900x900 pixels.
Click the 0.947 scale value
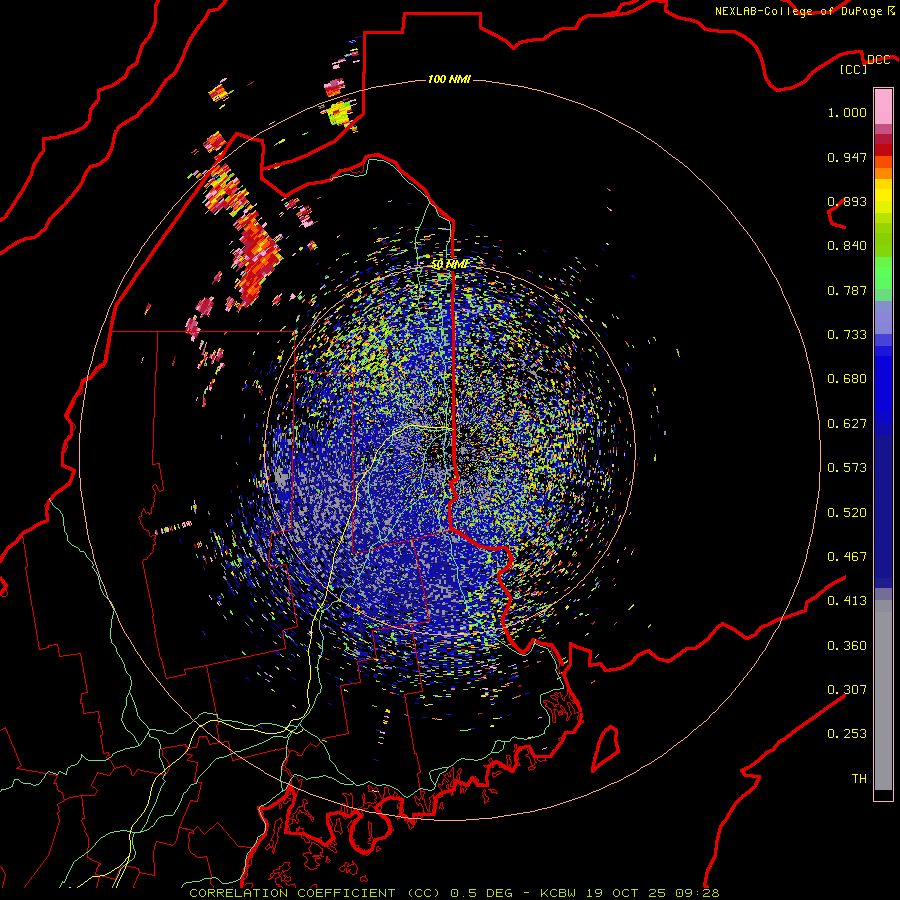pyautogui.click(x=847, y=157)
